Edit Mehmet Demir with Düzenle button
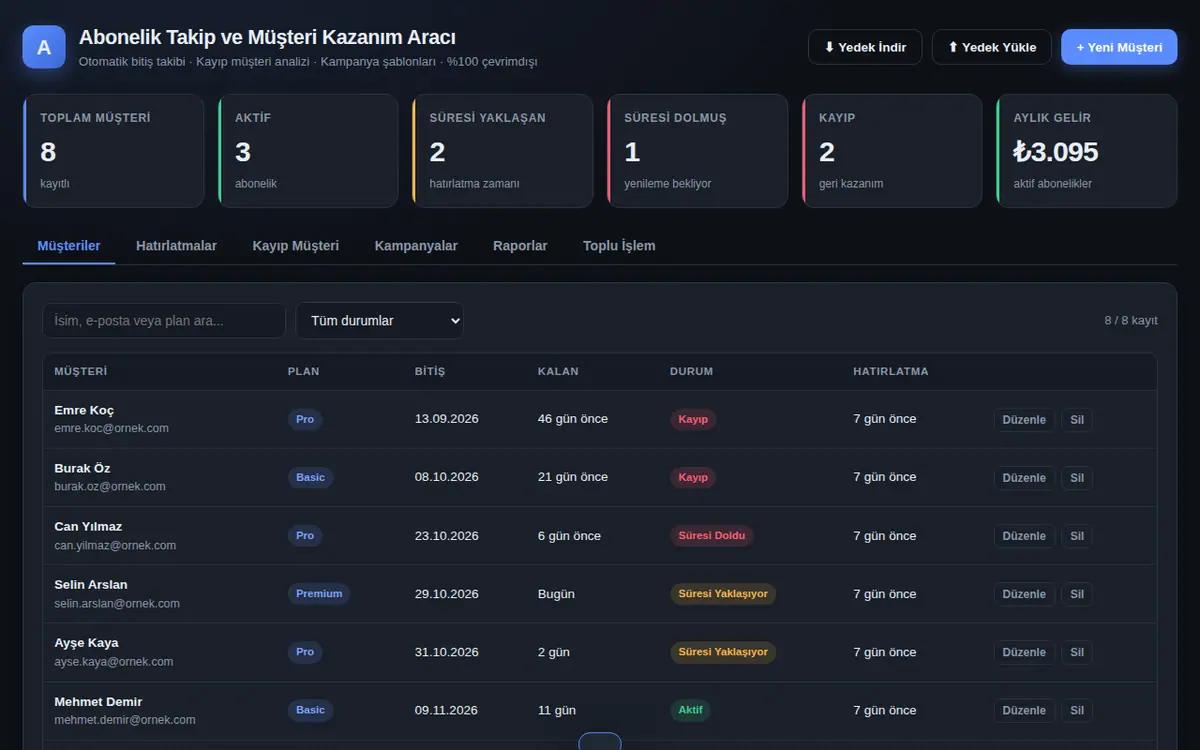This screenshot has width=1200, height=750. pos(1024,711)
